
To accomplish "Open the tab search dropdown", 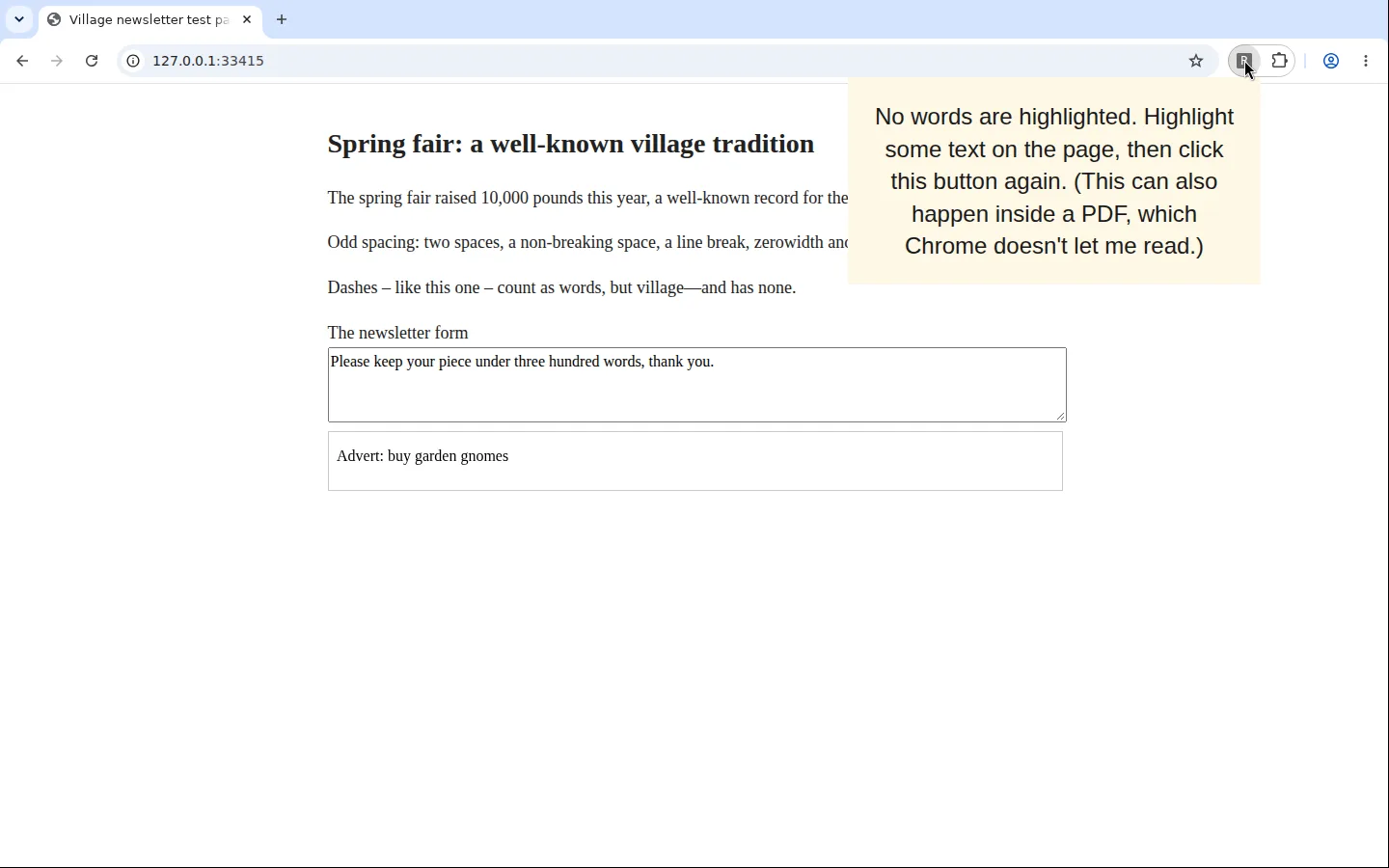I will (19, 19).
